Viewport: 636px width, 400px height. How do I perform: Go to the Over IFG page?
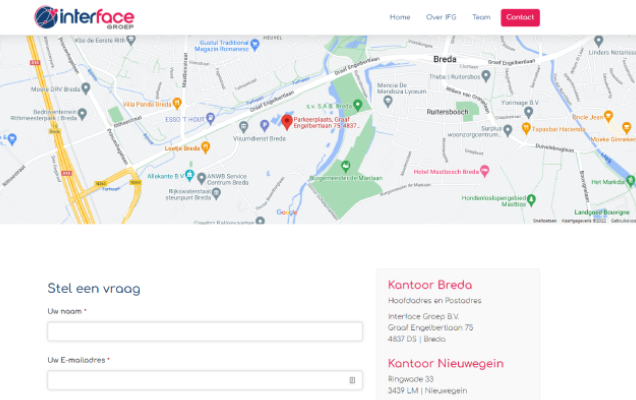click(x=441, y=17)
